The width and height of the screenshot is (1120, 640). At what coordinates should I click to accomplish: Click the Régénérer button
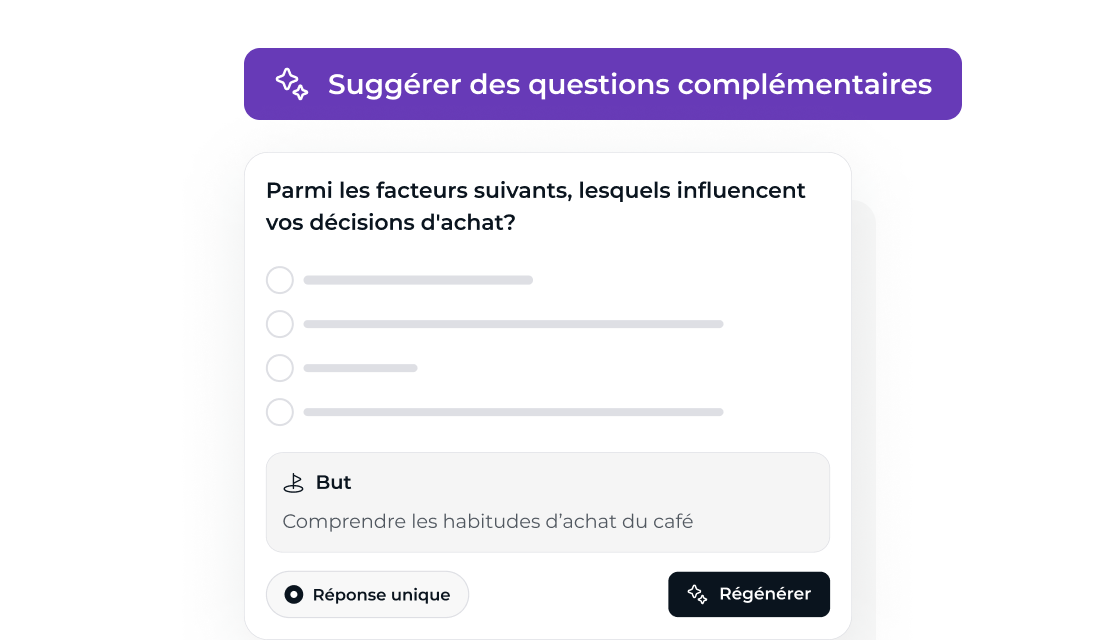click(x=749, y=594)
